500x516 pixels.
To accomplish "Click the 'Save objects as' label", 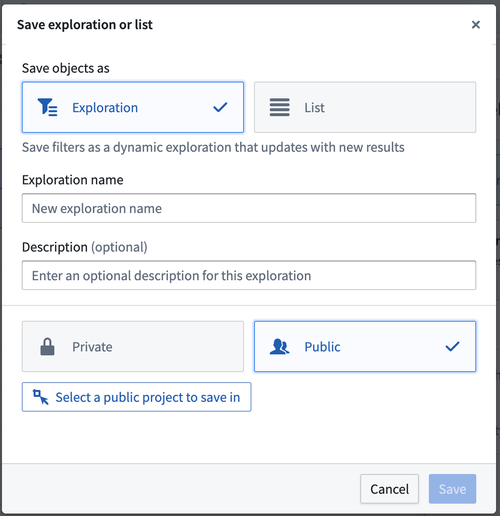I will click(x=66, y=68).
